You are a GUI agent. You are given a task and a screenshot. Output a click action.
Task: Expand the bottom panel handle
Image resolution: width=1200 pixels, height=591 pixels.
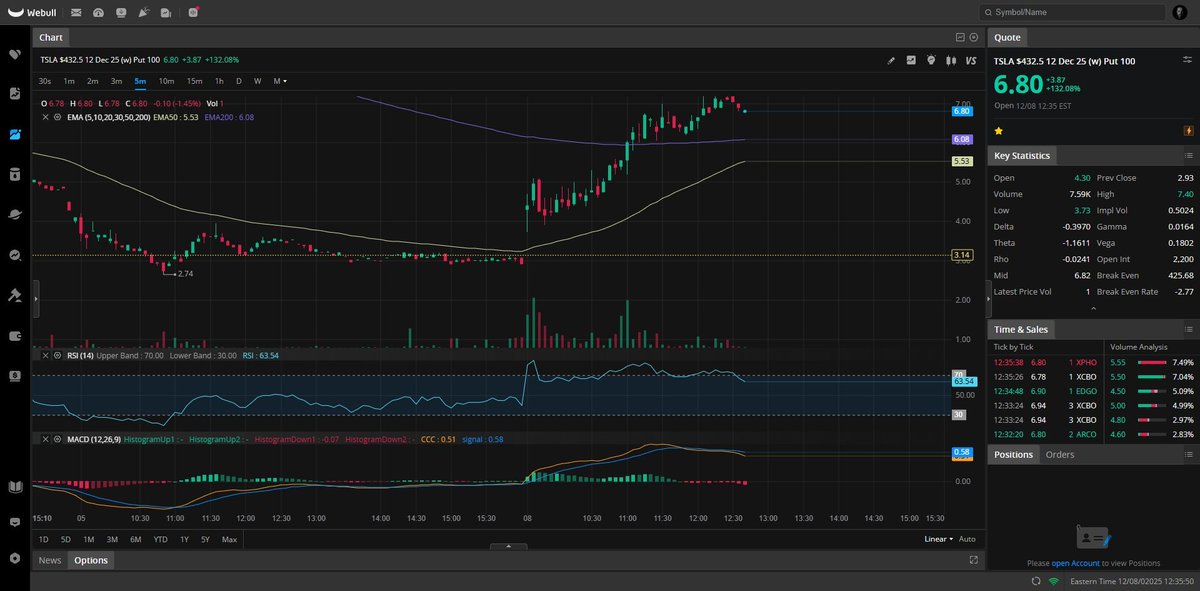point(509,546)
